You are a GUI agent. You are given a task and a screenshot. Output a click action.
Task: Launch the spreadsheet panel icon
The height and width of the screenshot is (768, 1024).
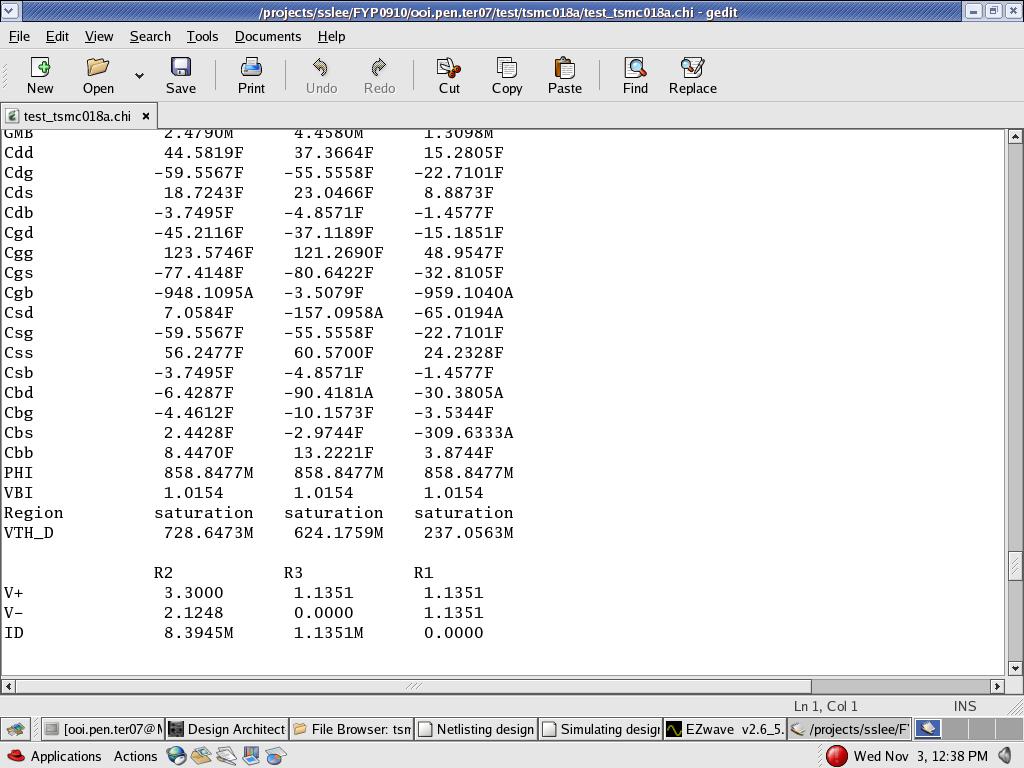pos(276,756)
